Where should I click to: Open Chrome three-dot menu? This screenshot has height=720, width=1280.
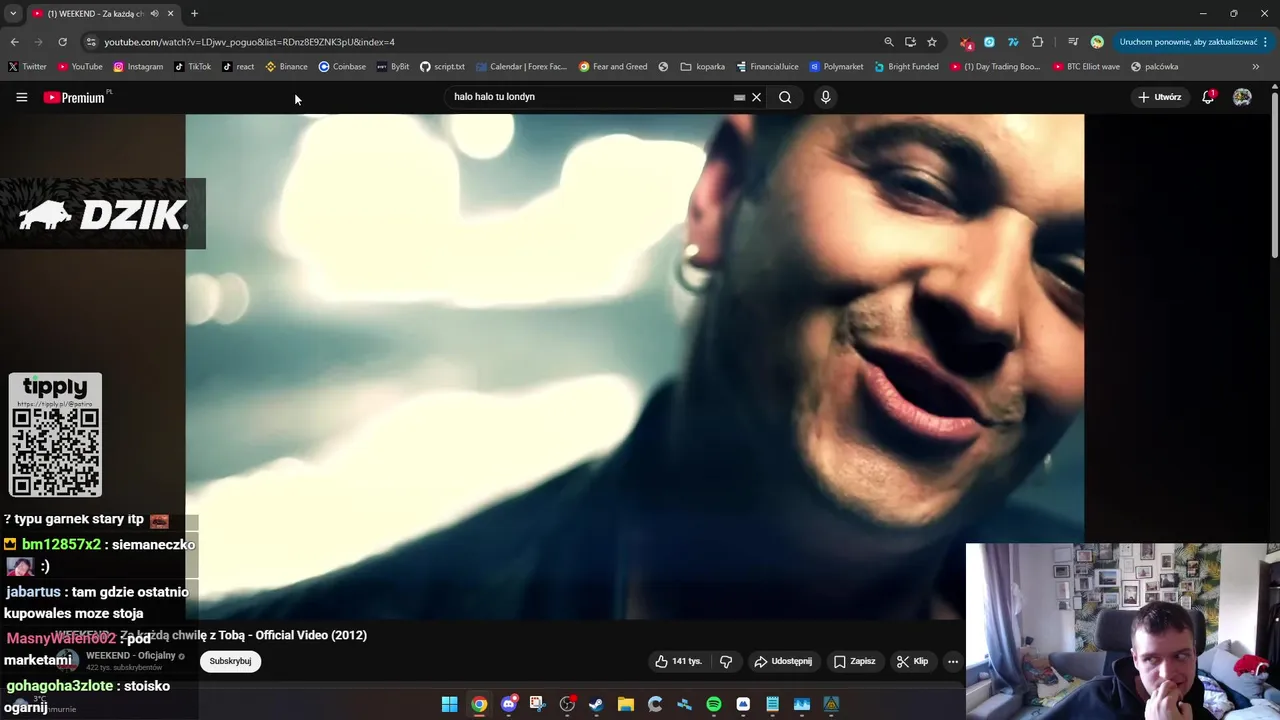pos(1266,42)
